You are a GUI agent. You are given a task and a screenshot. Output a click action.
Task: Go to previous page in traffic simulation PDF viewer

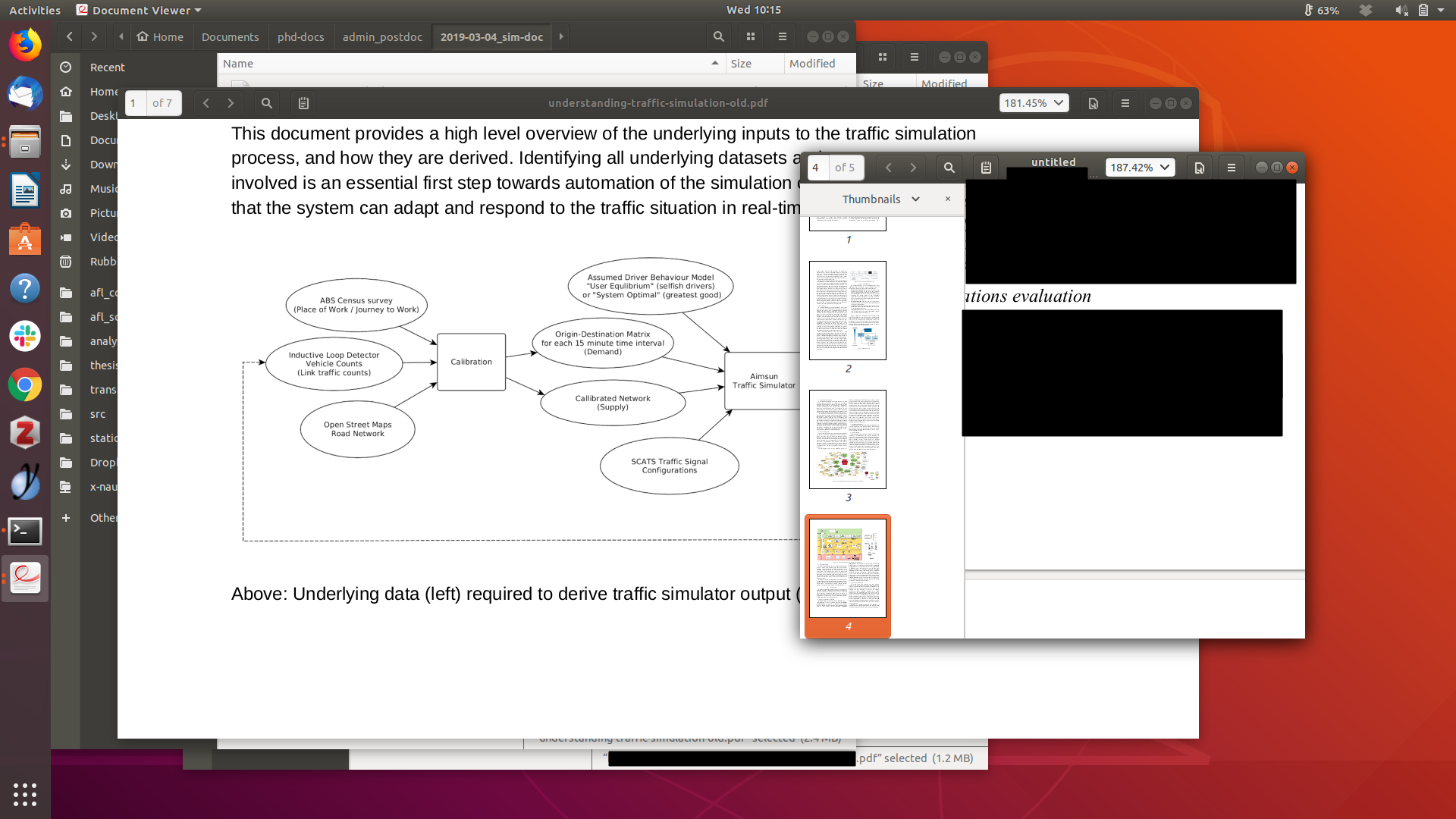click(206, 103)
